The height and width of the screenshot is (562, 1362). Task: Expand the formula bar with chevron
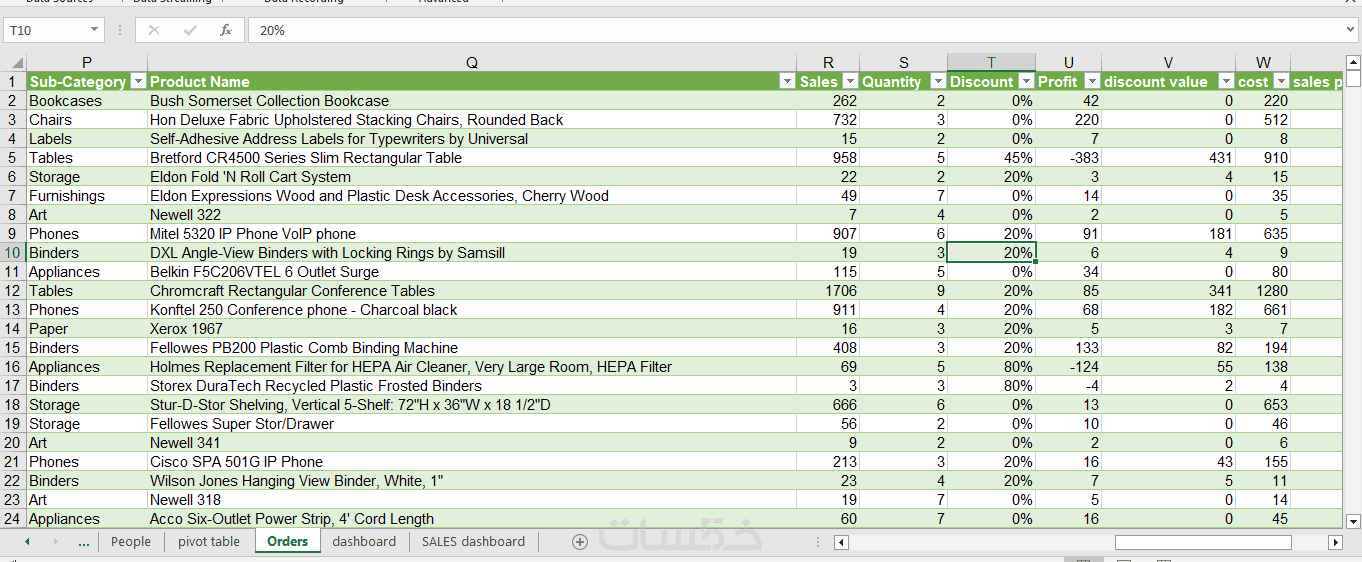click(x=1351, y=31)
